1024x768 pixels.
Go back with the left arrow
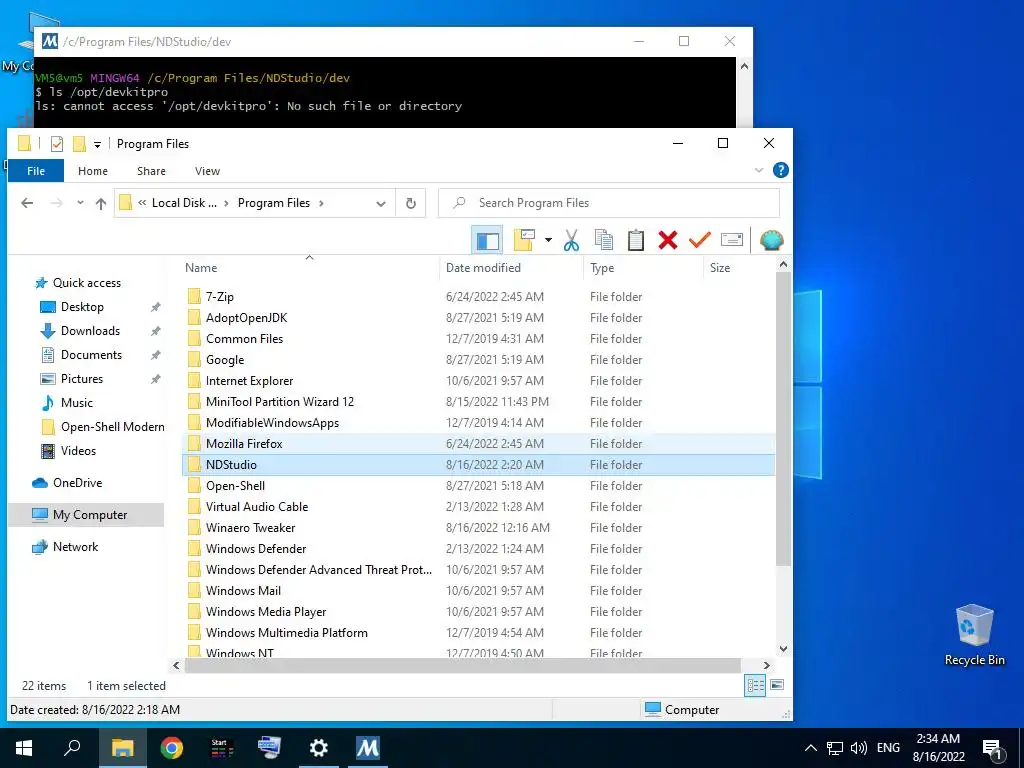pyautogui.click(x=27, y=203)
